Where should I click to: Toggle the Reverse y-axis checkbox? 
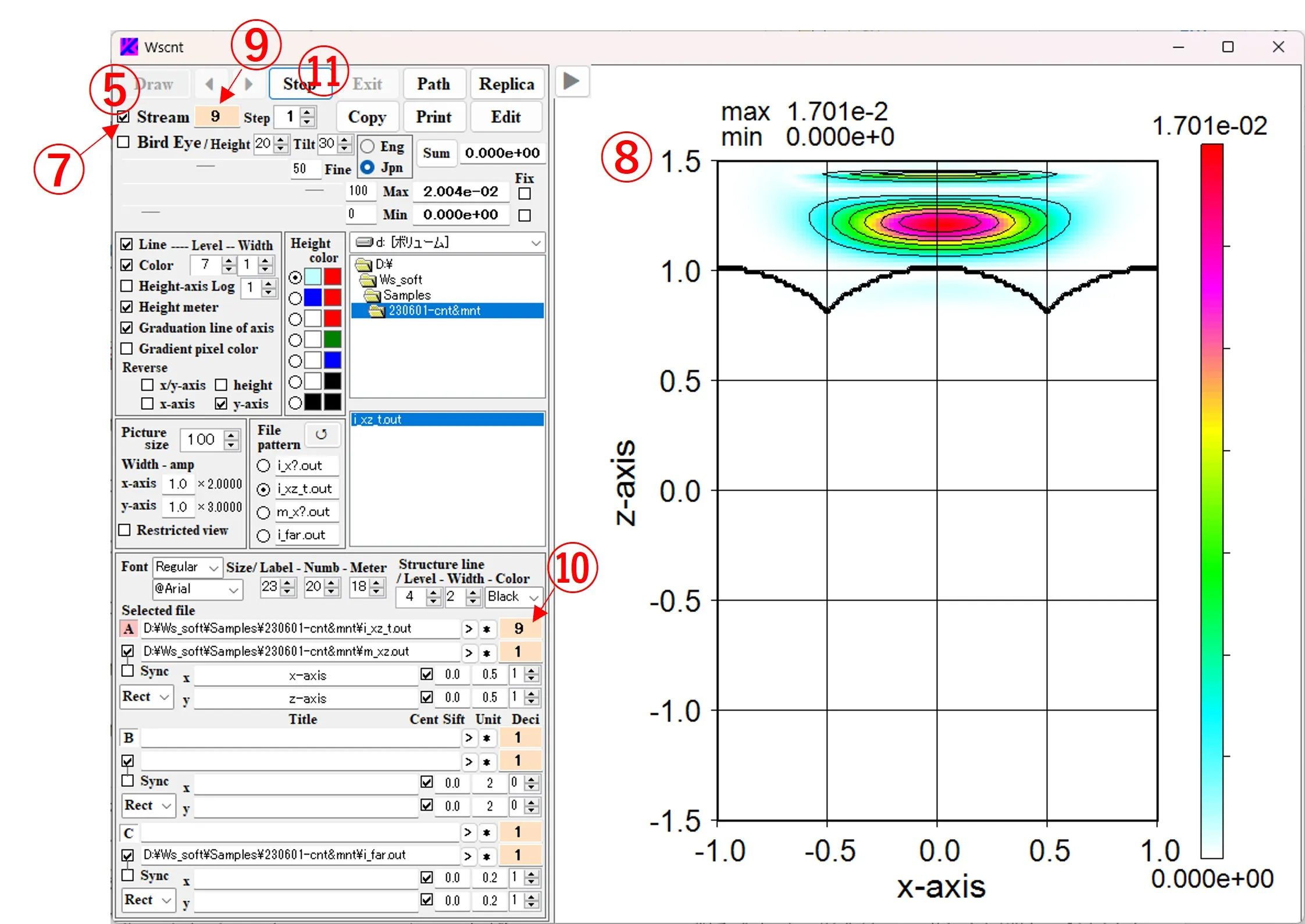pos(221,404)
